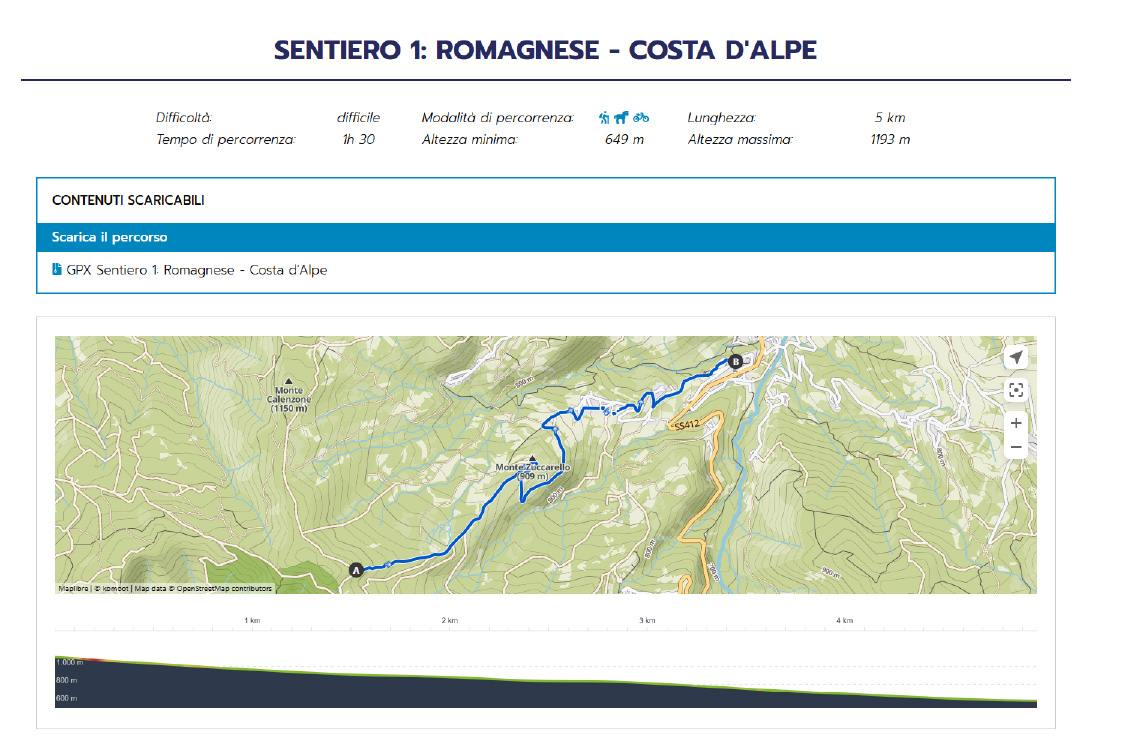Click the horse riding mode icon
The height and width of the screenshot is (754, 1125).
click(x=621, y=117)
